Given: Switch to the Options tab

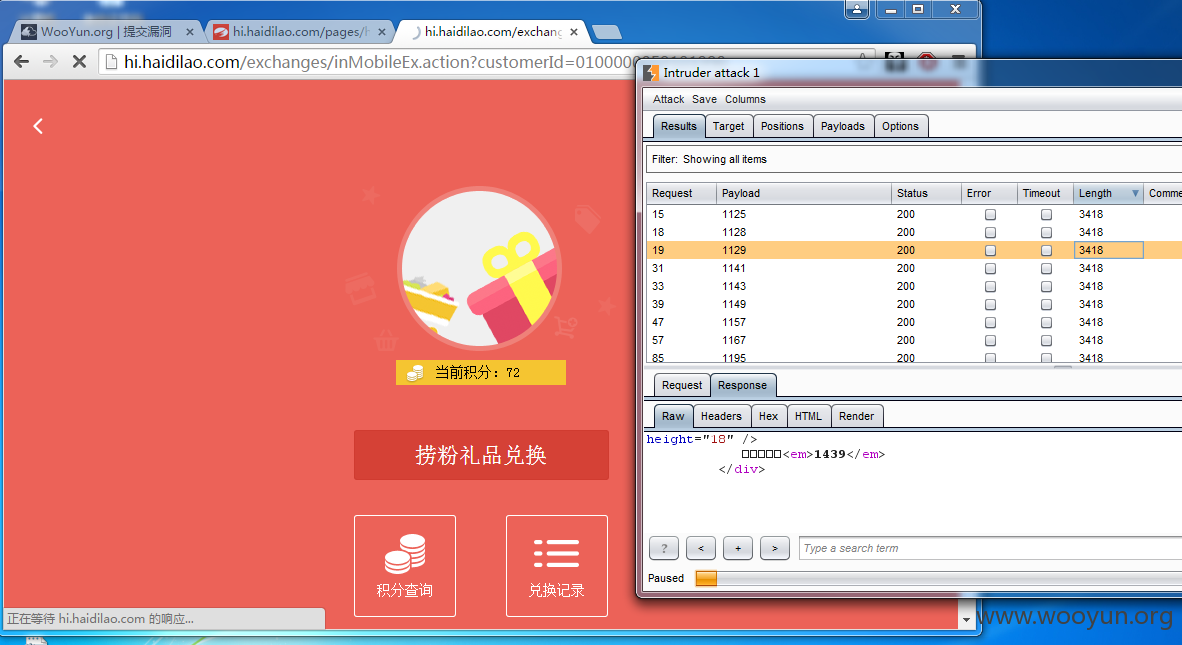Looking at the screenshot, I should 900,127.
